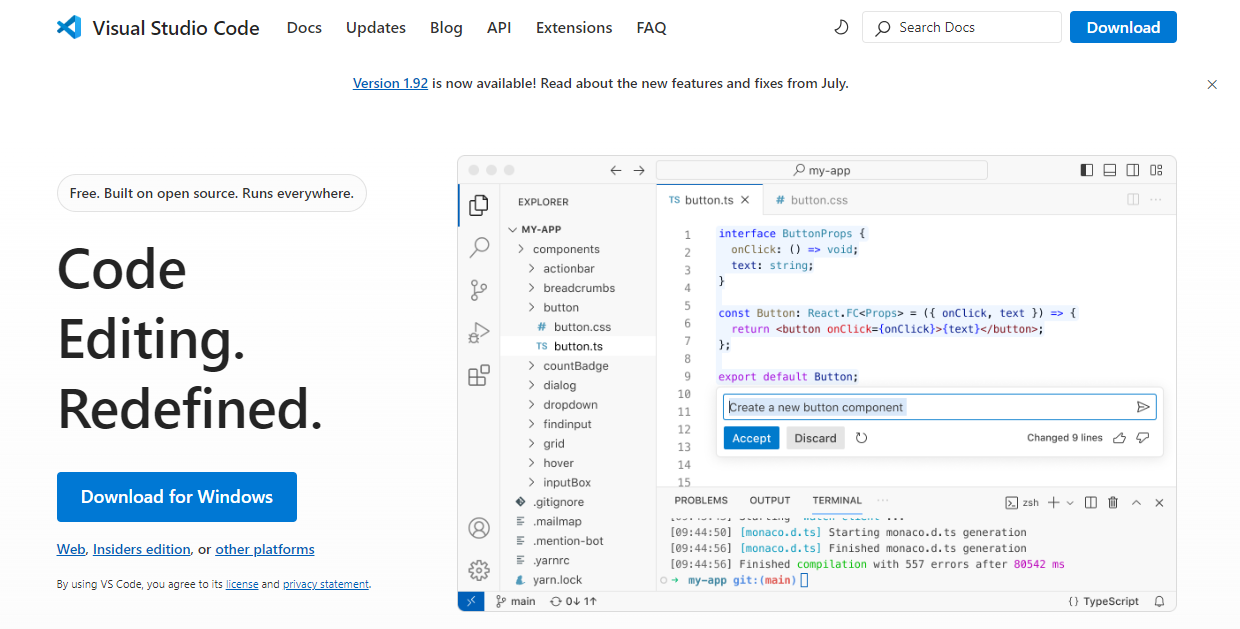Kill the terminal with the trash icon
Screen dimensions: 1240x629
coord(1113,502)
